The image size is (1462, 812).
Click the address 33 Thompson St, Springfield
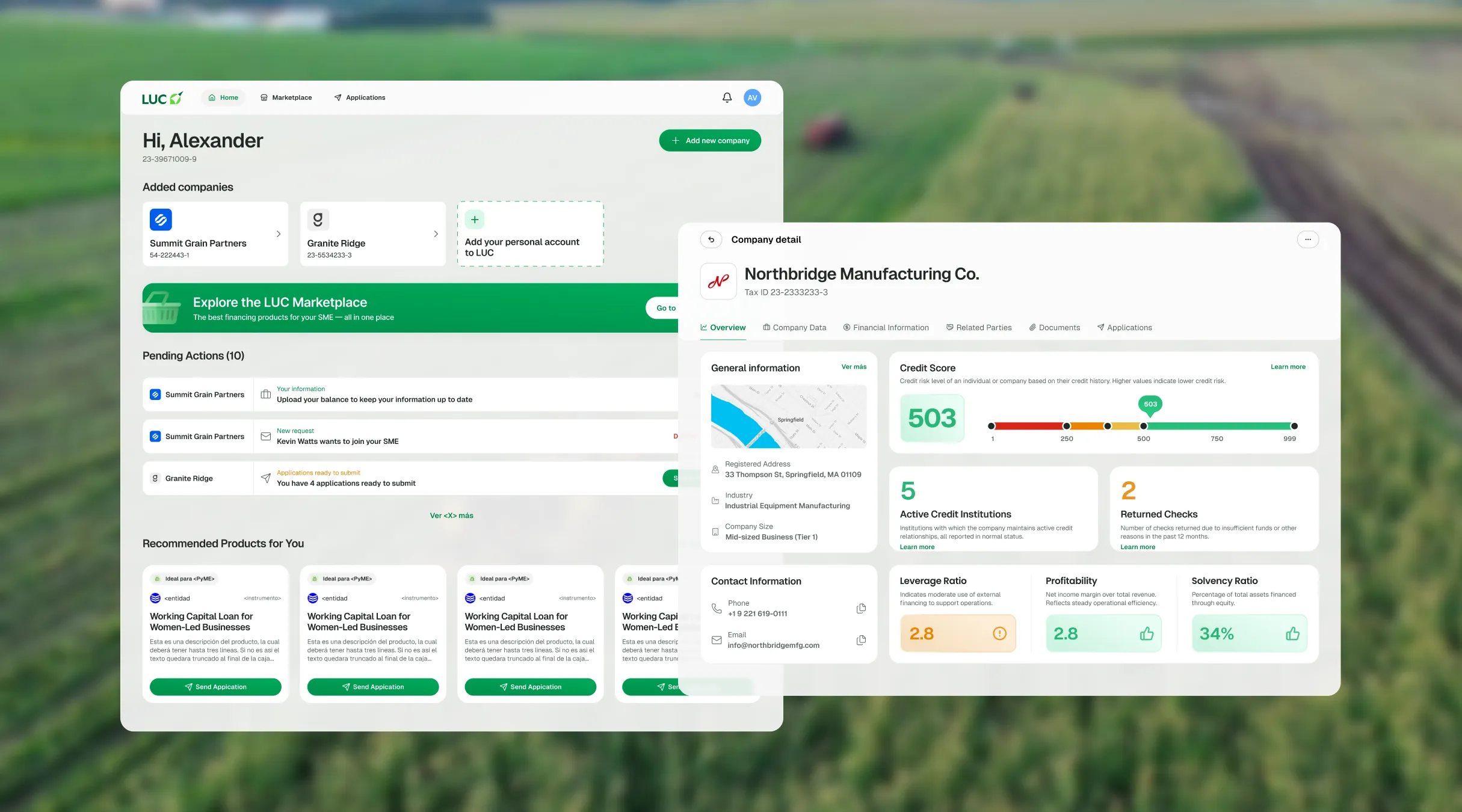(x=793, y=475)
